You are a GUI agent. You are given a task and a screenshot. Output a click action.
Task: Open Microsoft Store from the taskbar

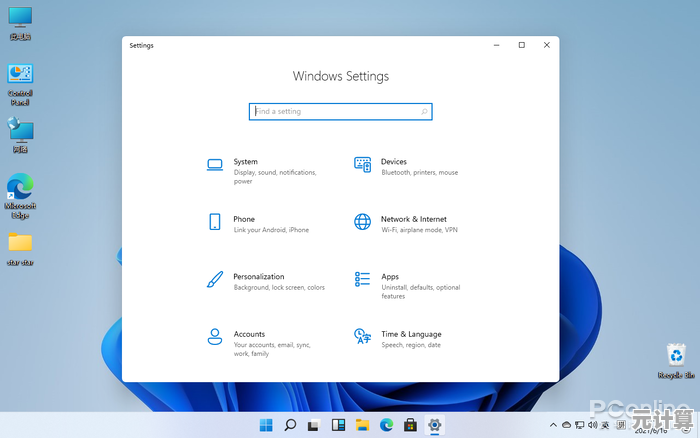click(410, 425)
